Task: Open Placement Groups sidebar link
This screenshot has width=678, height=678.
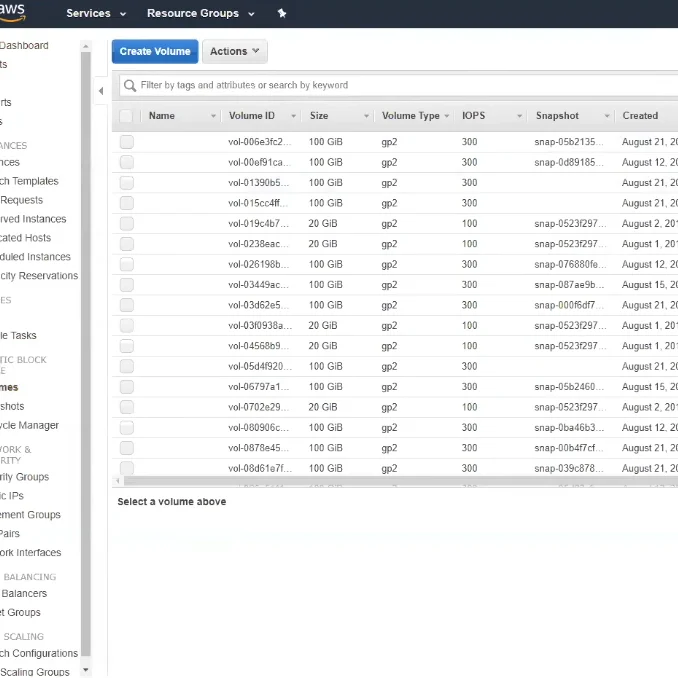Action: tap(30, 515)
